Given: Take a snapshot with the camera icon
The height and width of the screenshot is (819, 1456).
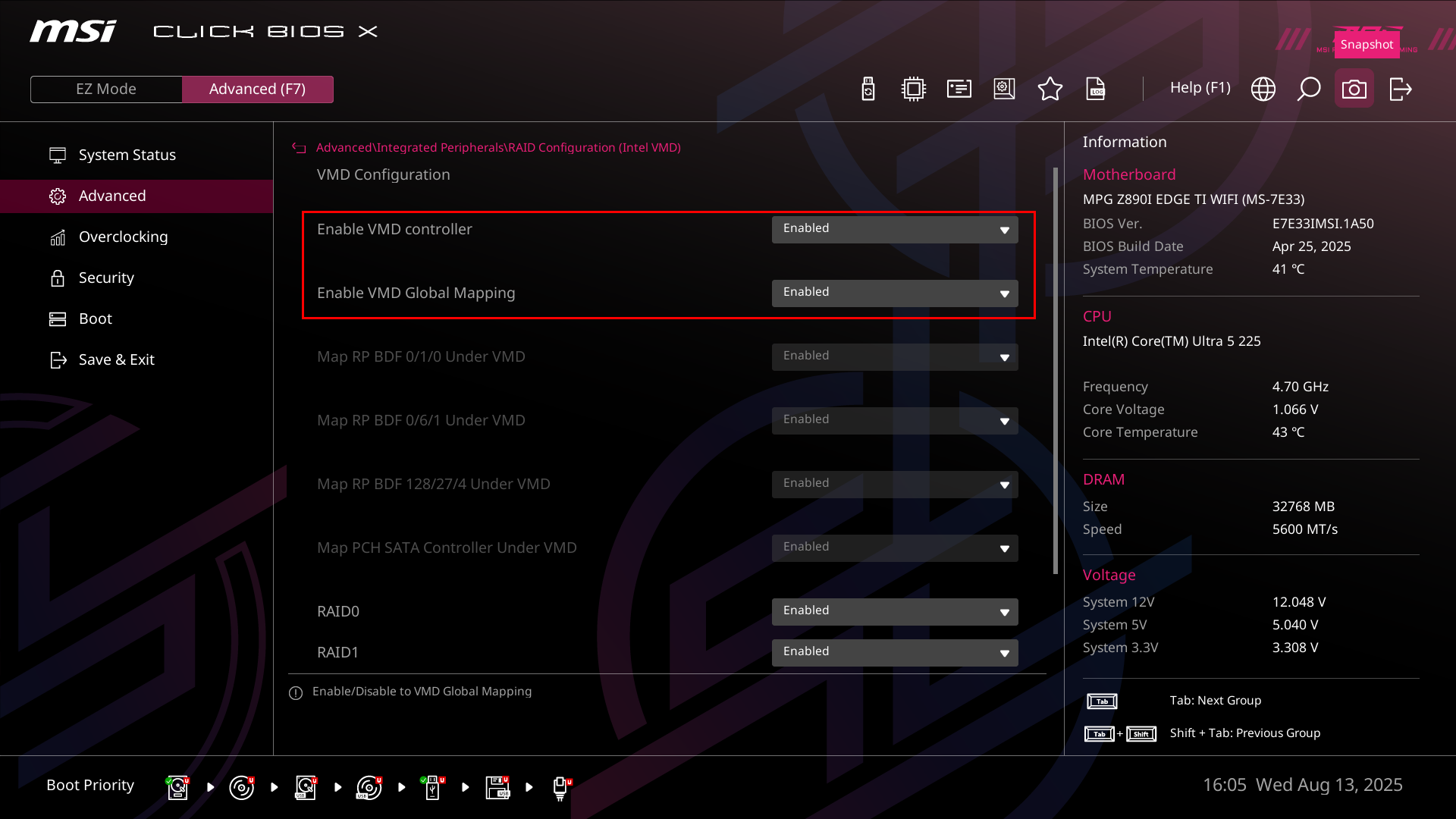Looking at the screenshot, I should coord(1354,89).
